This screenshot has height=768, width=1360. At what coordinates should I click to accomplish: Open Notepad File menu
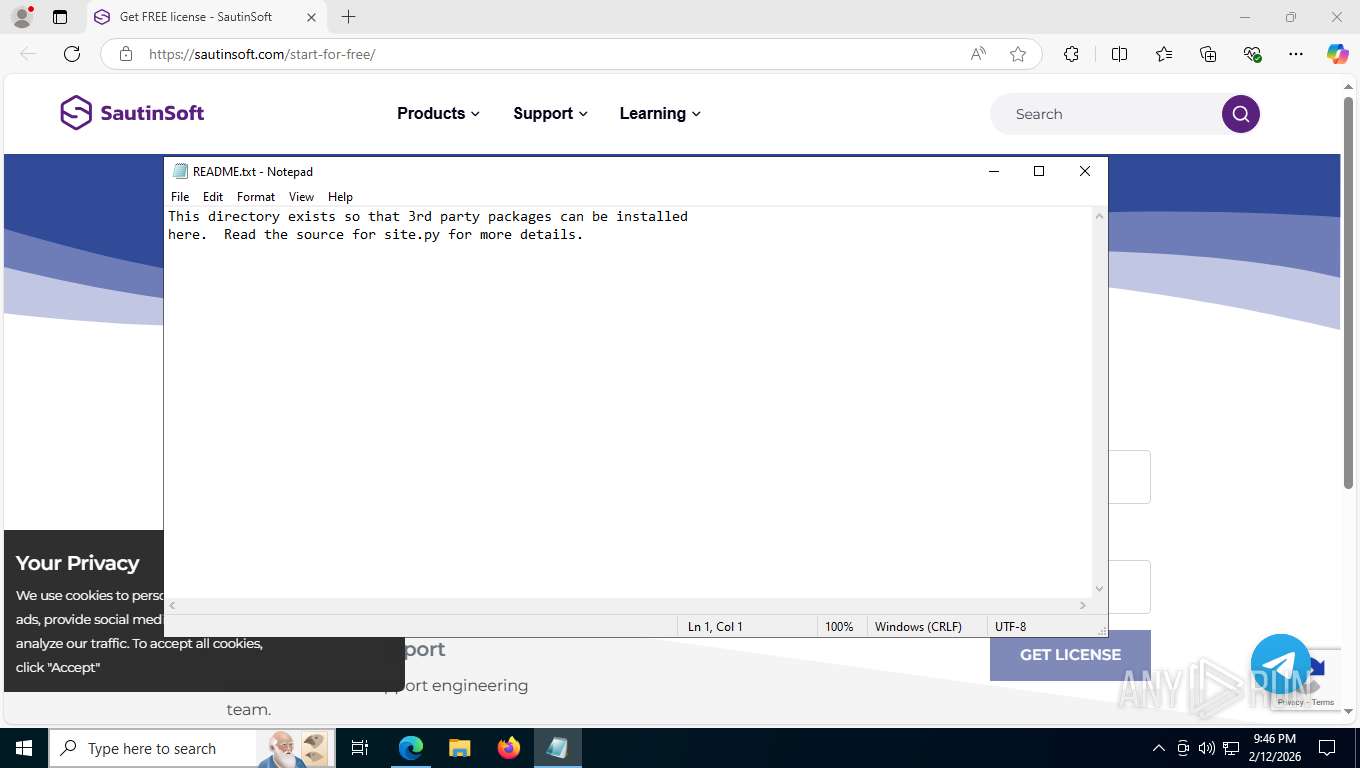(x=180, y=197)
